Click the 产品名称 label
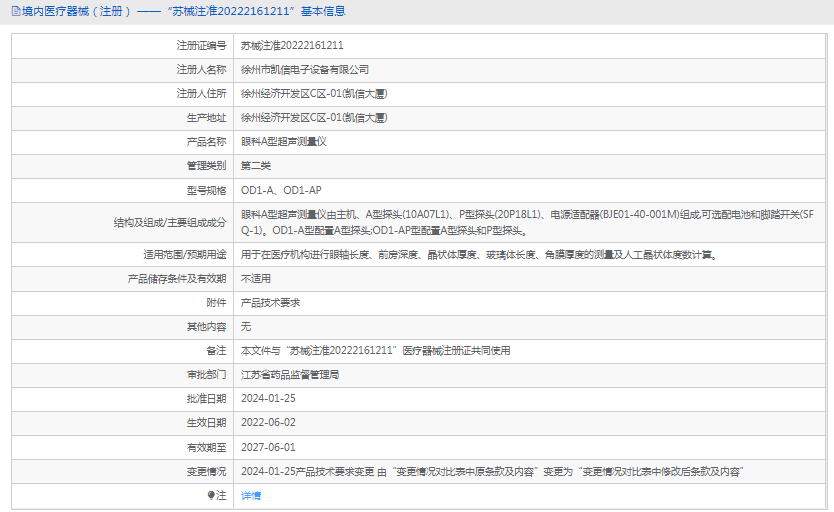Screen dimensions: 834x512 click(206, 142)
